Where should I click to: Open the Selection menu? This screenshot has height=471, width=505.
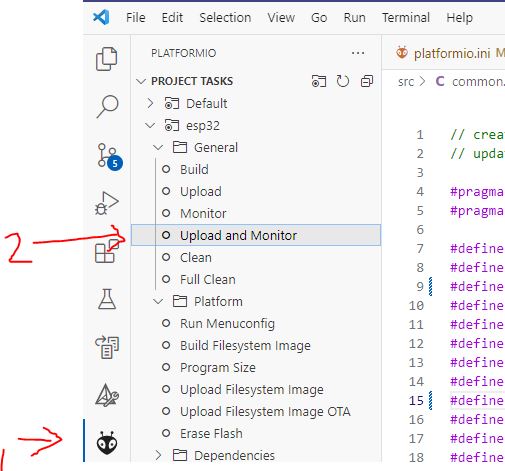pyautogui.click(x=225, y=18)
